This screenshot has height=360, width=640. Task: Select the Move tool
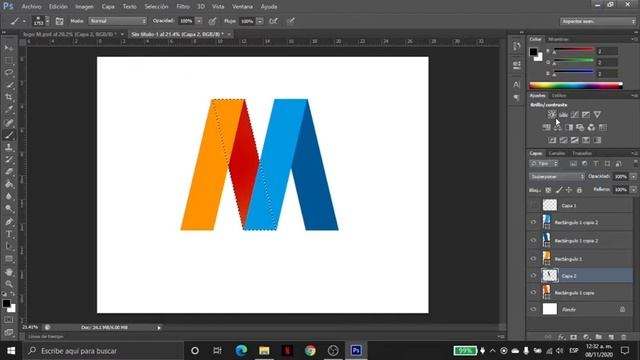click(9, 48)
